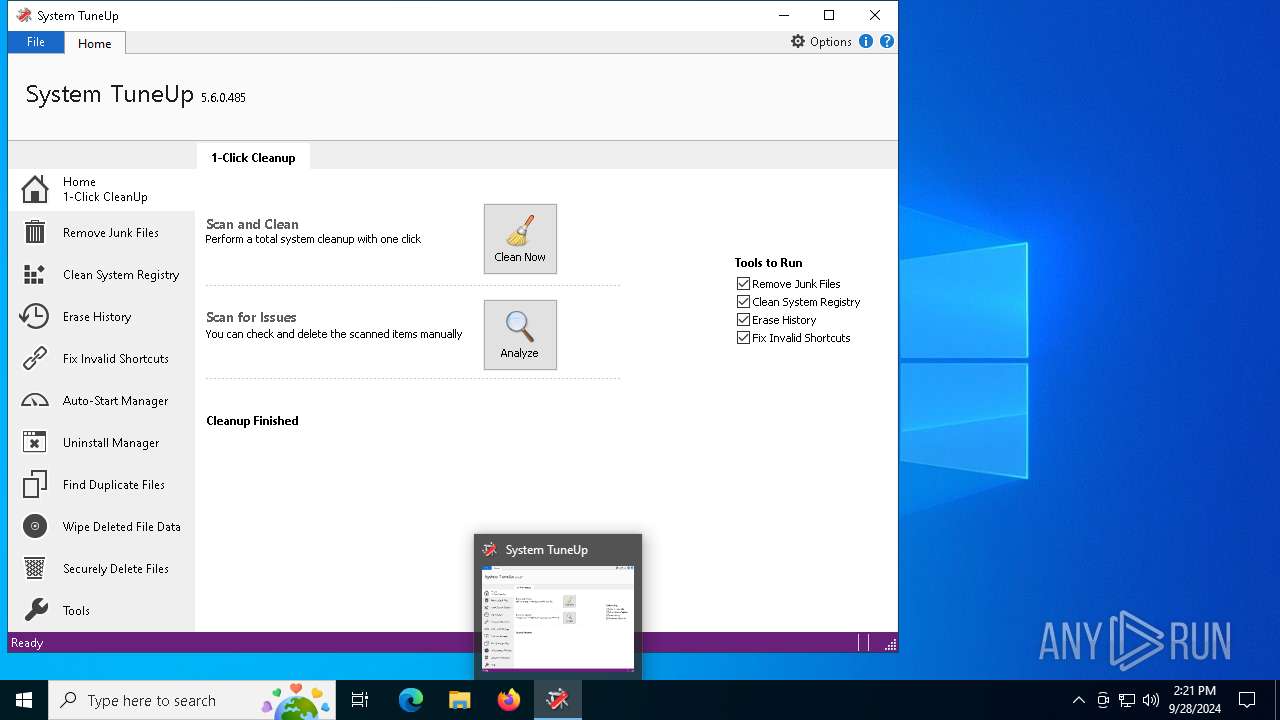Select Tools sidebar label
The image size is (1280, 720).
pos(76,610)
